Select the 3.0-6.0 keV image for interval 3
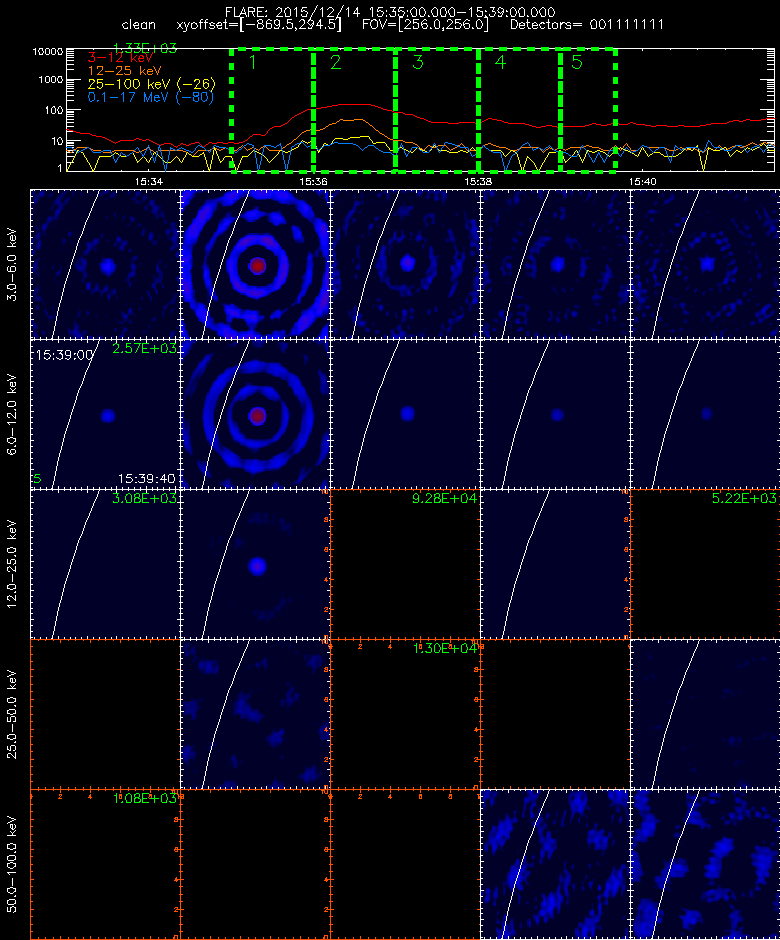 tap(405, 264)
